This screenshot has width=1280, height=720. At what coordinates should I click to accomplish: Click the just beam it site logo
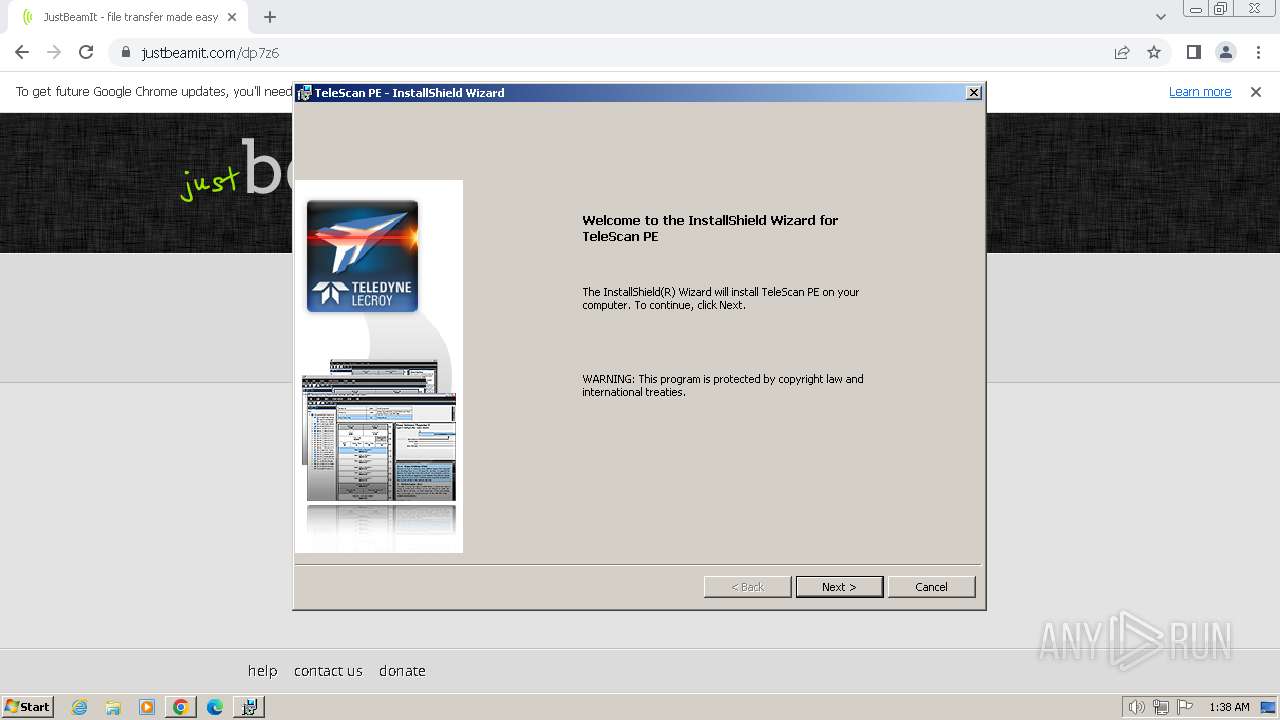click(236, 172)
